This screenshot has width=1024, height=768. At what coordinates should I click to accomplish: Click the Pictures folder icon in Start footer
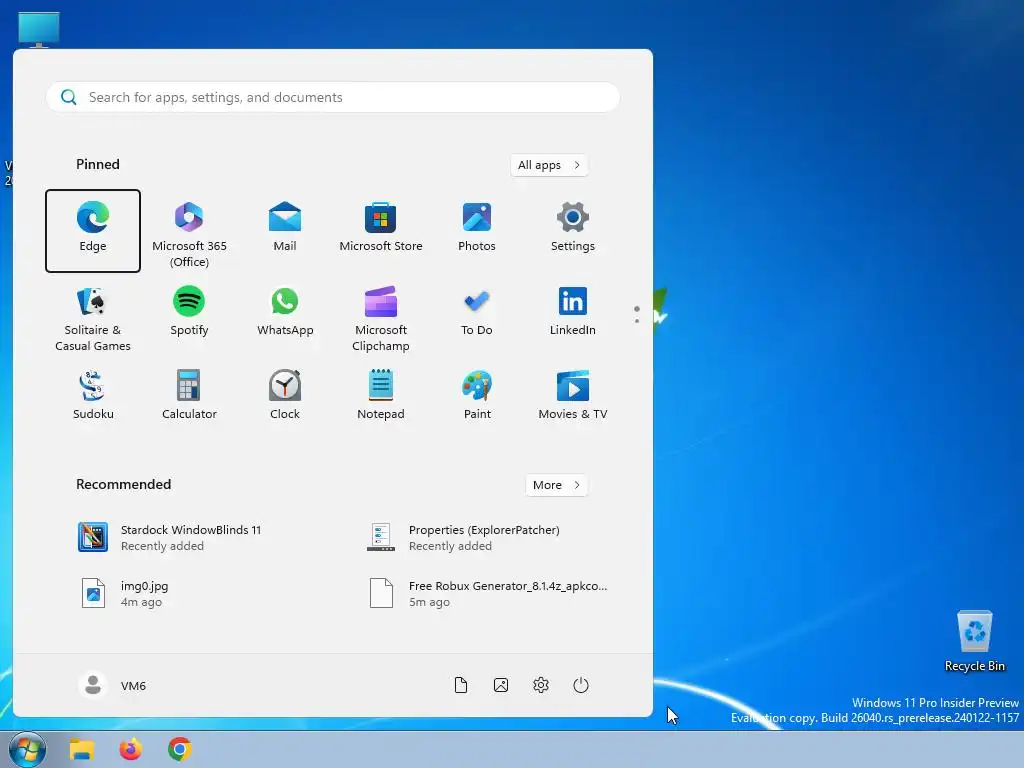click(501, 685)
